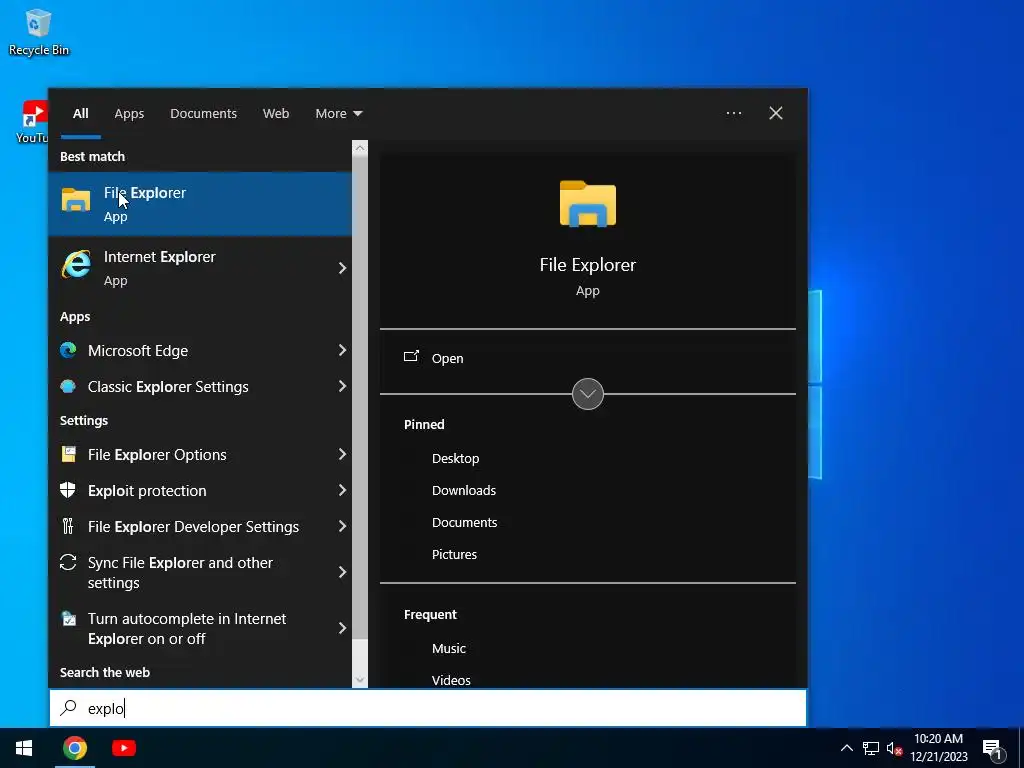The height and width of the screenshot is (768, 1024).
Task: Click the File Explorer Options icon
Action: tap(68, 454)
